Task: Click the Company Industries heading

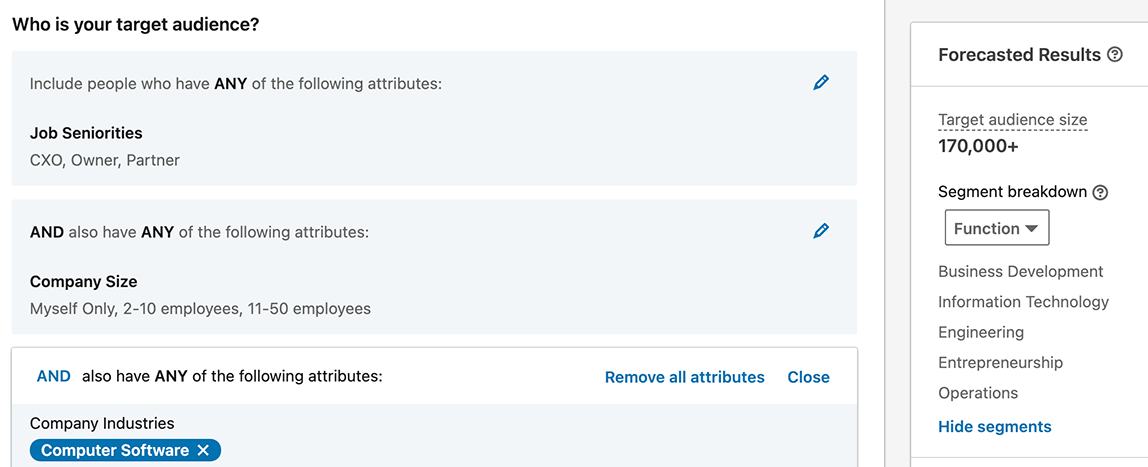Action: click(x=102, y=423)
